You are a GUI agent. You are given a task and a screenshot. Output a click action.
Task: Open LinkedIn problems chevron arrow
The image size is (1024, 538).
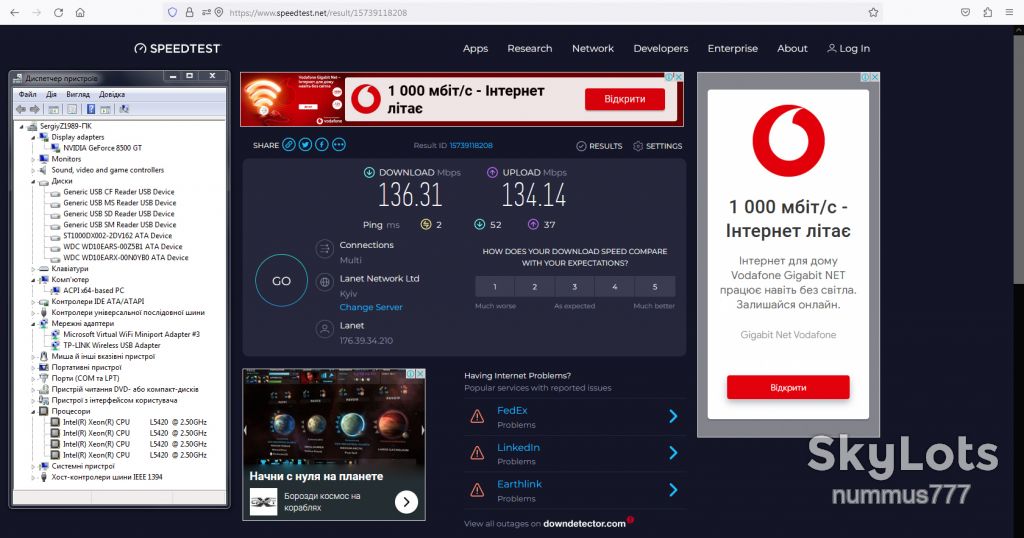(673, 453)
